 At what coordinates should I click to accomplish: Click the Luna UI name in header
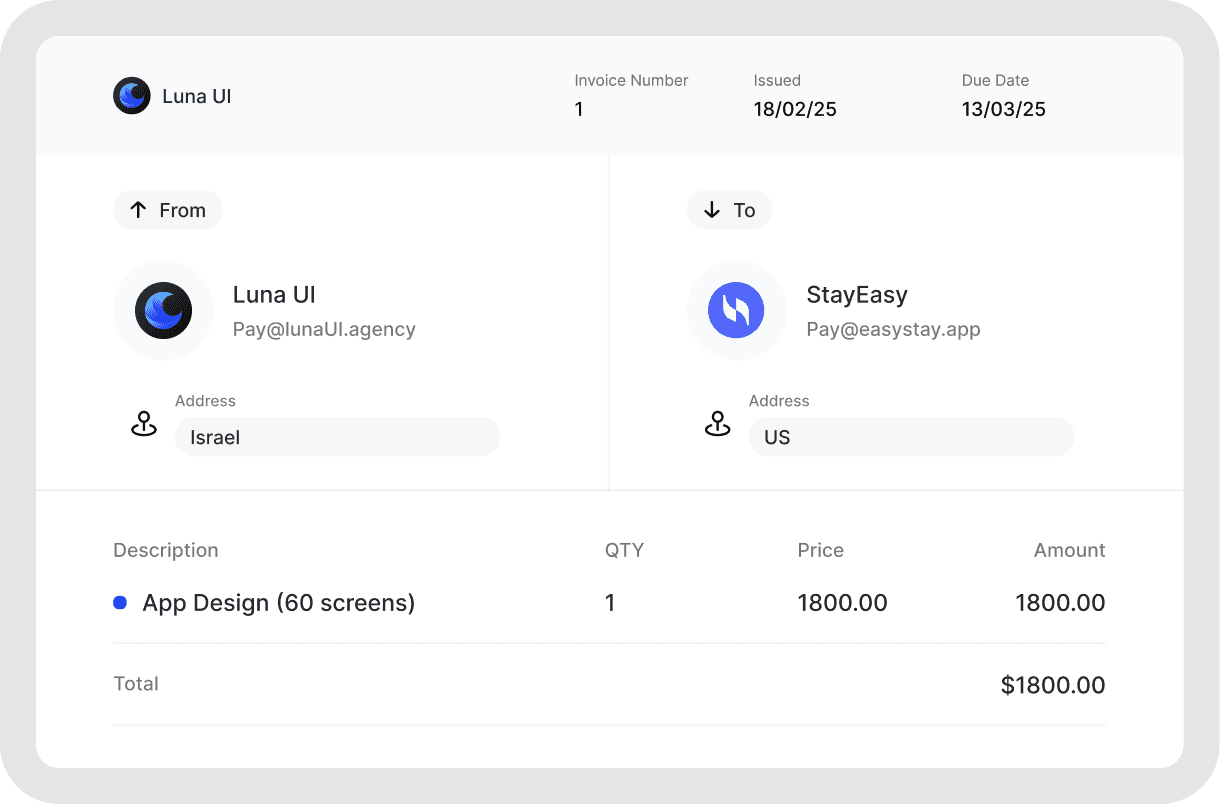point(197,97)
